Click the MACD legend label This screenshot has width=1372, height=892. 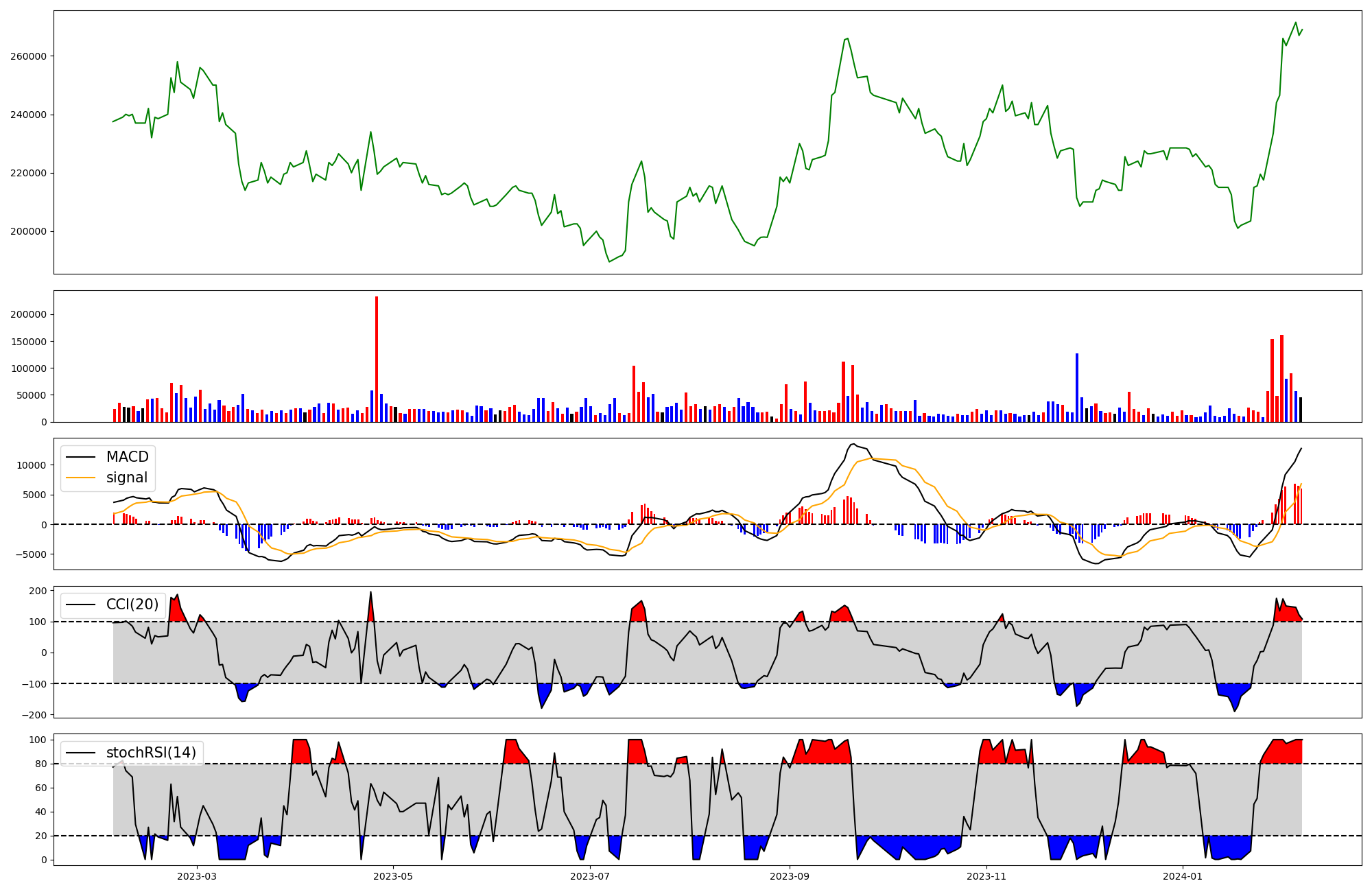(x=127, y=457)
